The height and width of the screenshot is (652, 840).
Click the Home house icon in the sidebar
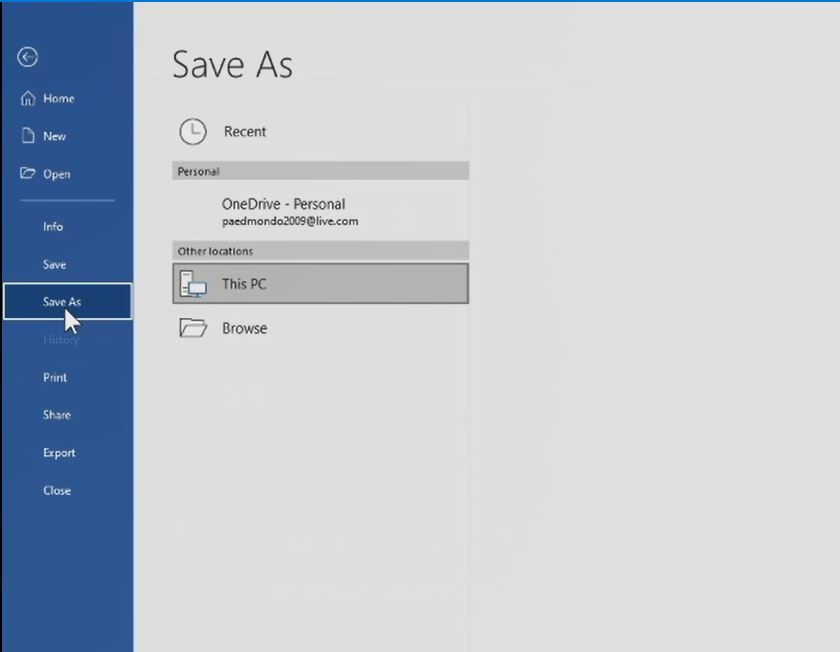[x=28, y=98]
